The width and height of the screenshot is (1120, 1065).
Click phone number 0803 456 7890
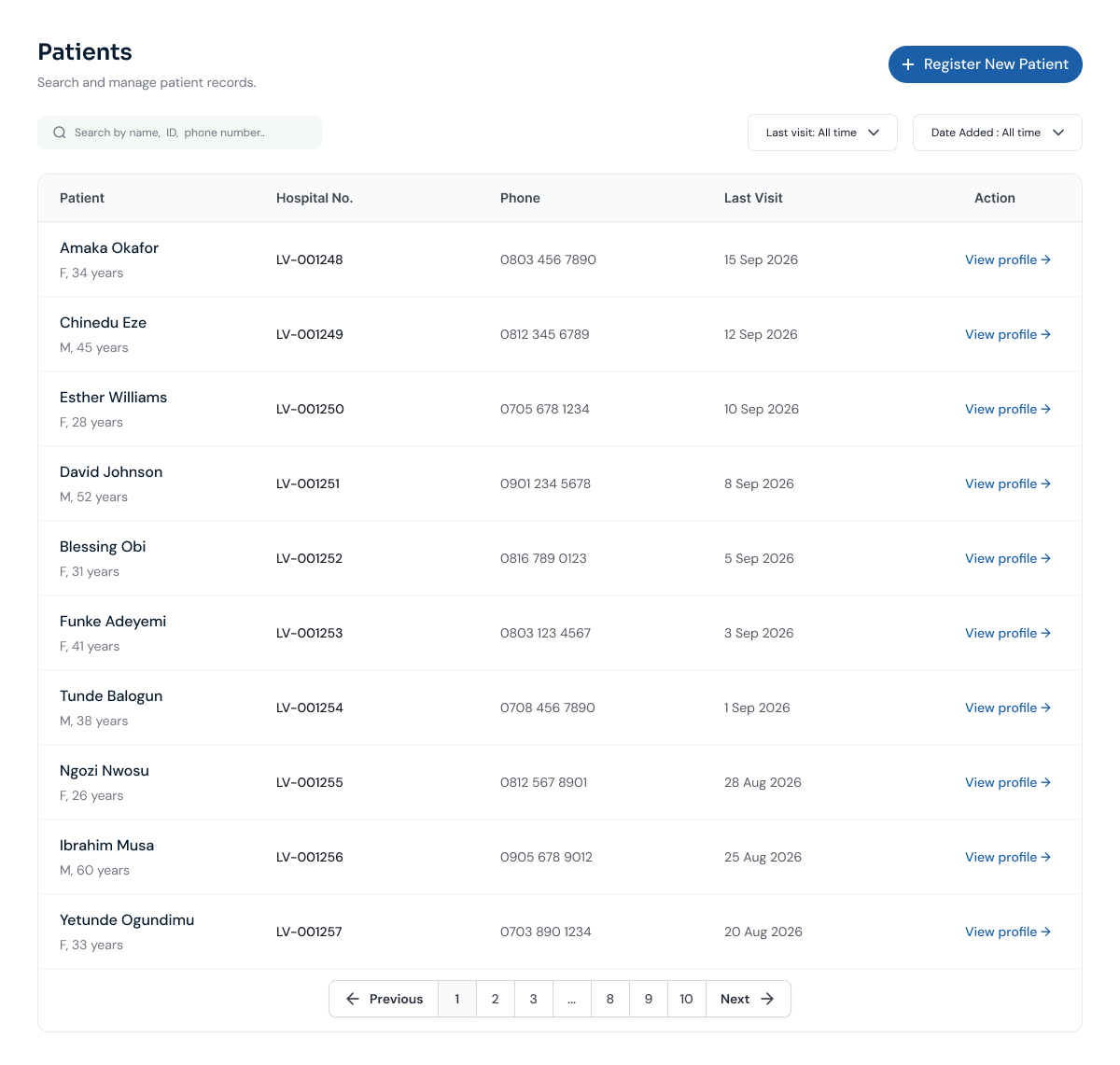(548, 259)
